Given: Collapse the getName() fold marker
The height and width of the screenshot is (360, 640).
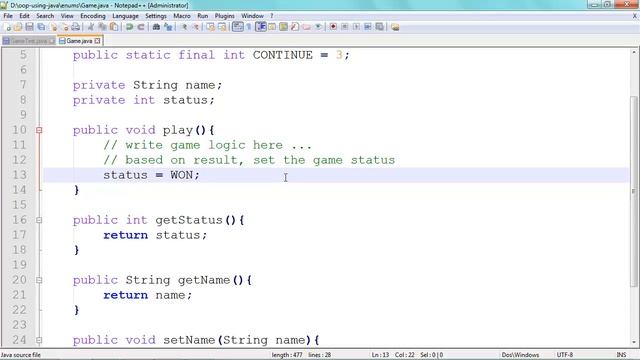Looking at the screenshot, I should pos(39,280).
